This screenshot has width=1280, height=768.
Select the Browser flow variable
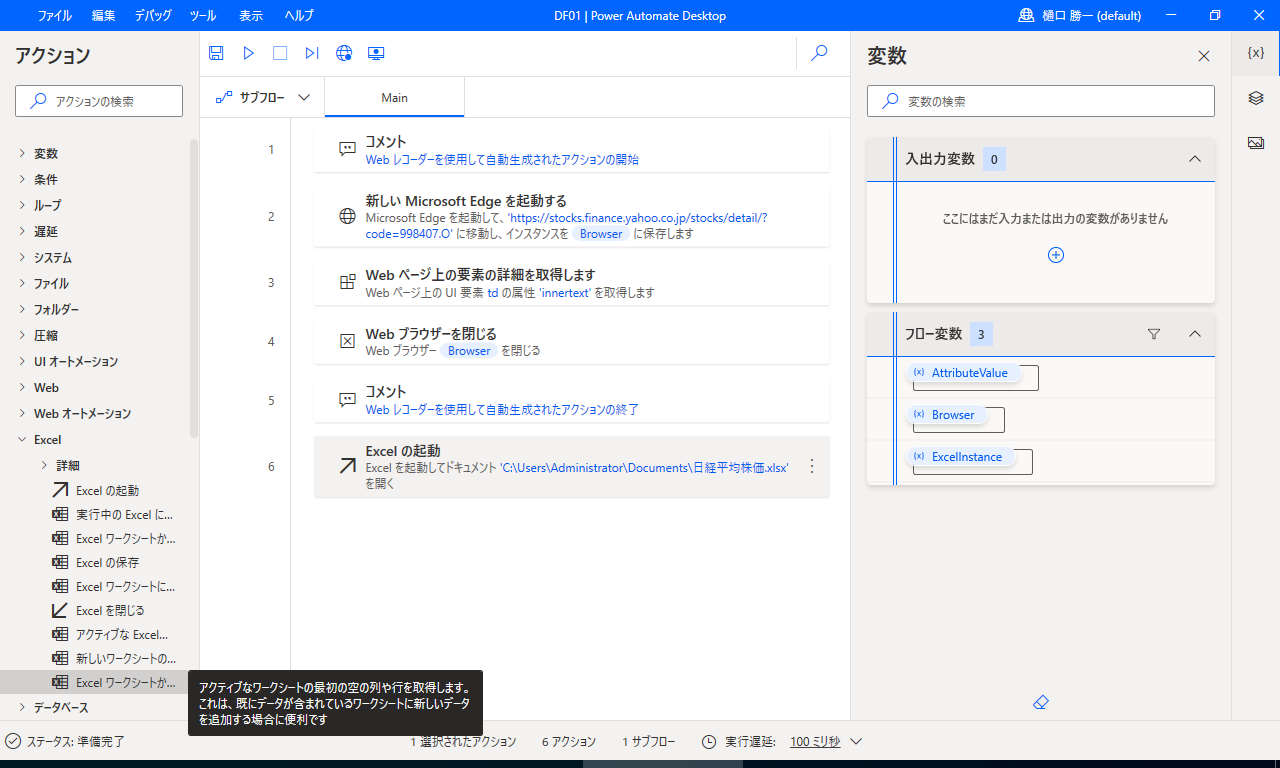pyautogui.click(x=946, y=415)
